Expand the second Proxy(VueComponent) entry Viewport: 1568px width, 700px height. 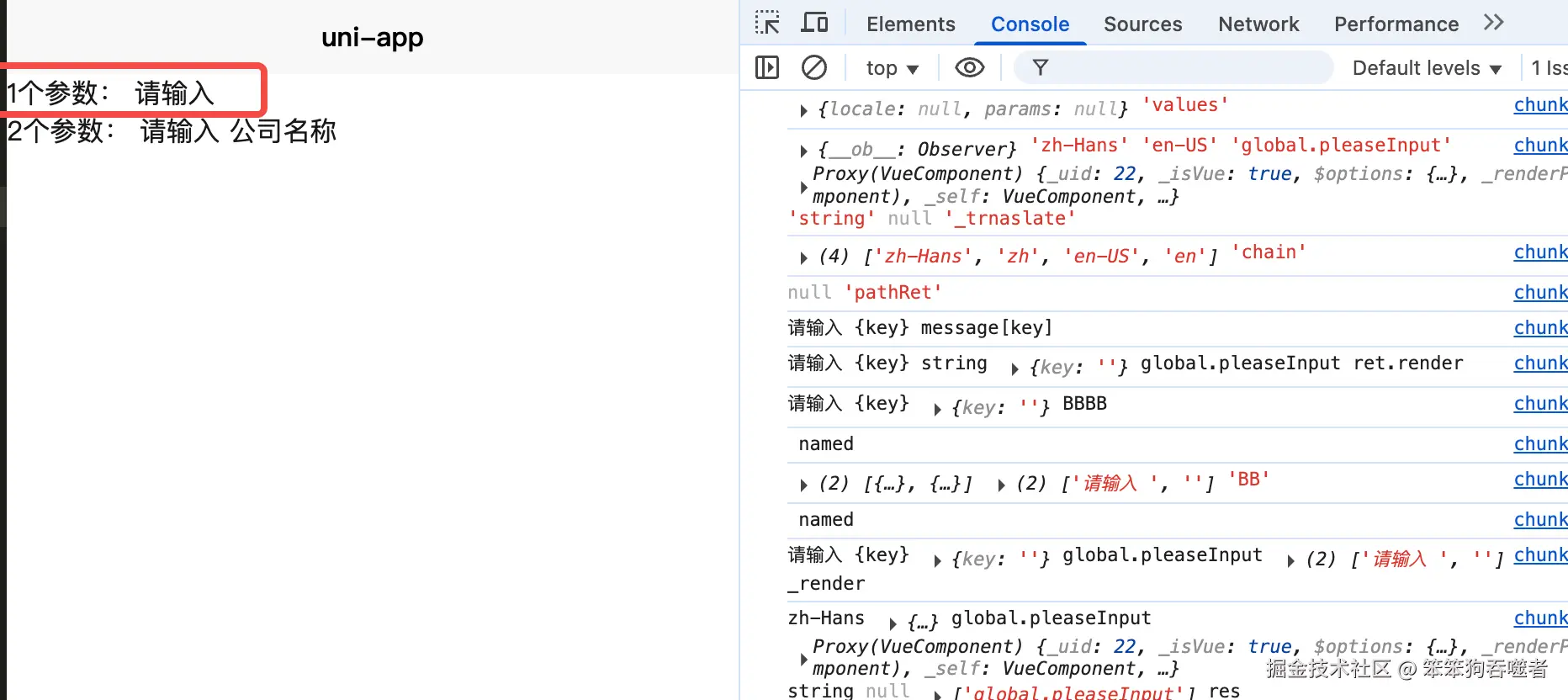pos(803,659)
